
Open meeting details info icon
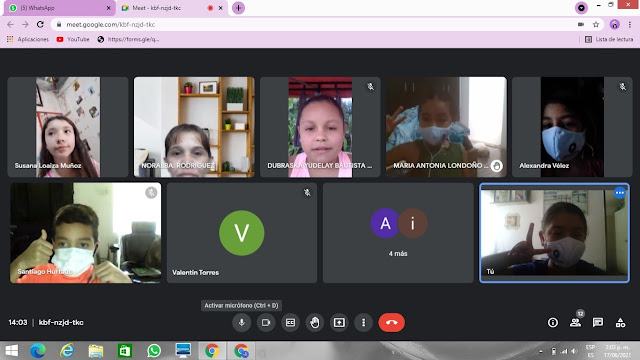point(553,323)
